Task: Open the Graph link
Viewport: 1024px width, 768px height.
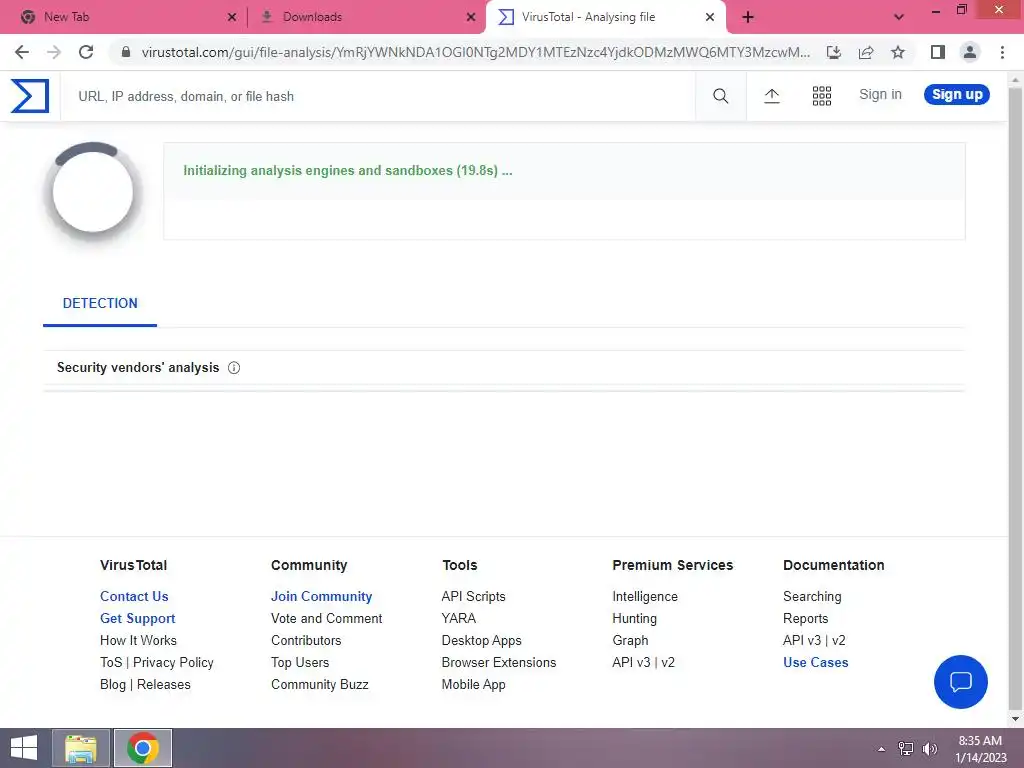Action: click(x=630, y=641)
